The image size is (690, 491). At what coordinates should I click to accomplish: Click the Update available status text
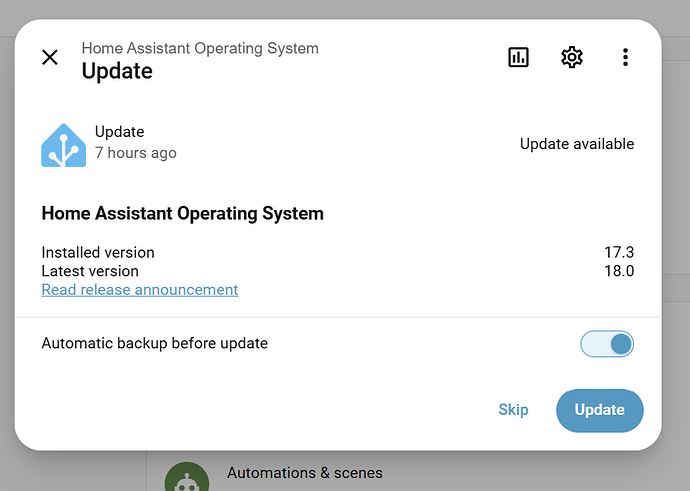tap(577, 144)
